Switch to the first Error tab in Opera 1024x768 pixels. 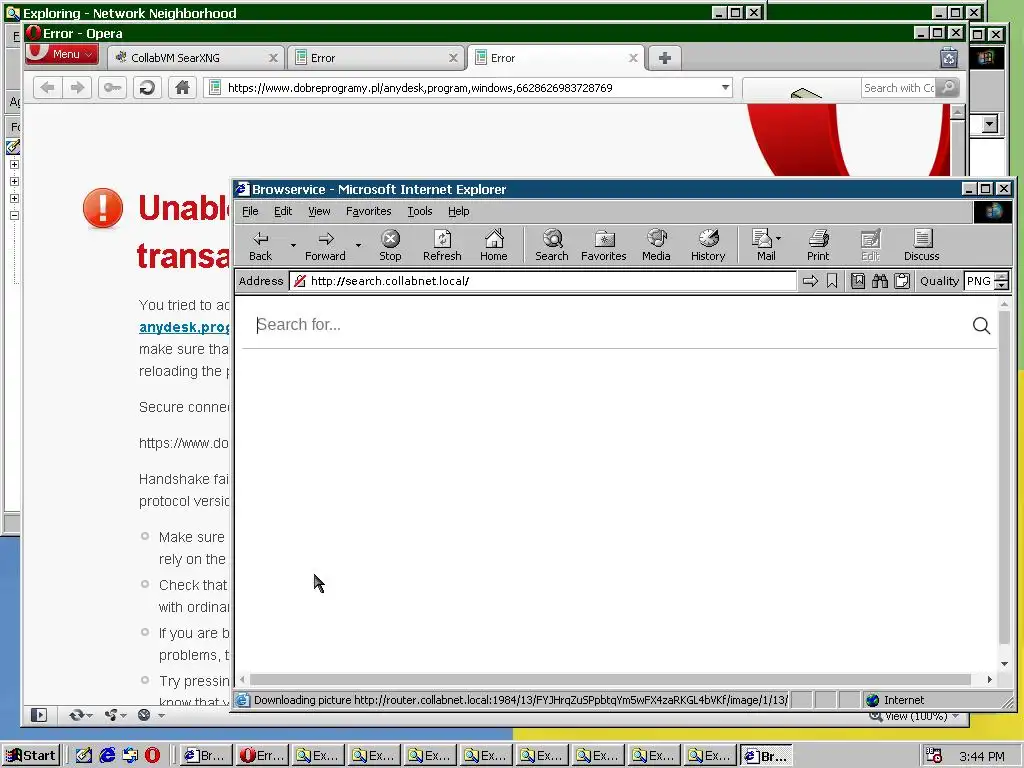pyautogui.click(x=376, y=58)
